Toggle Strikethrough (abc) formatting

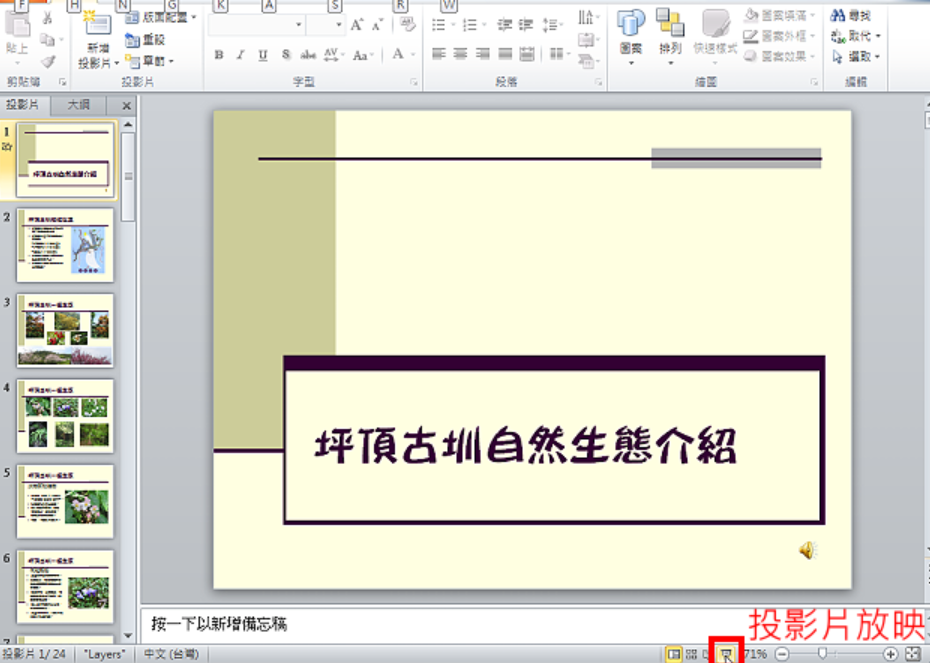(x=308, y=55)
